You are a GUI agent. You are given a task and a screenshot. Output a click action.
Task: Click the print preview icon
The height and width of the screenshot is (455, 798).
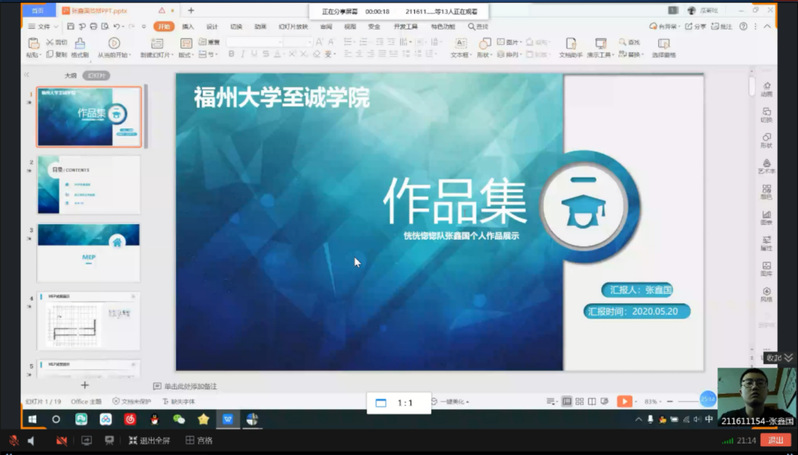point(105,26)
